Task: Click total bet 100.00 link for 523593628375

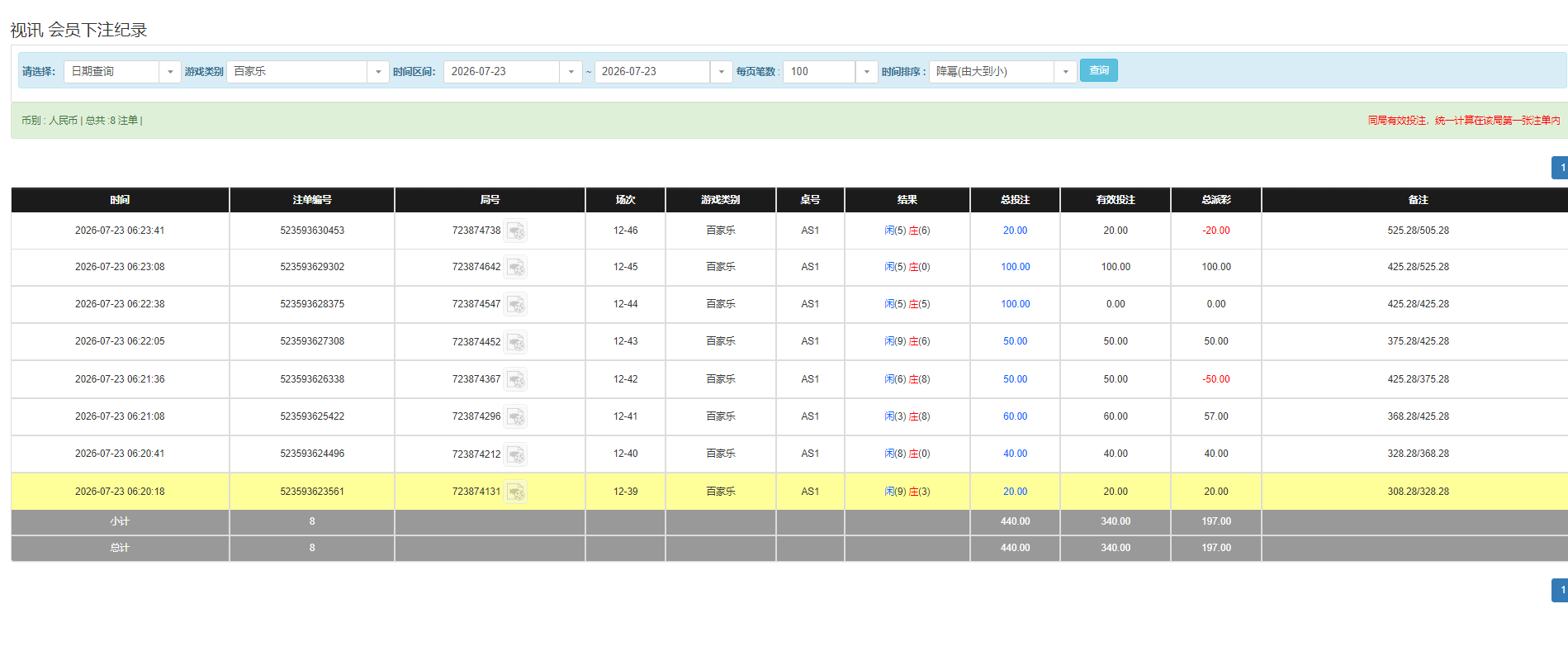Action: (x=1015, y=304)
